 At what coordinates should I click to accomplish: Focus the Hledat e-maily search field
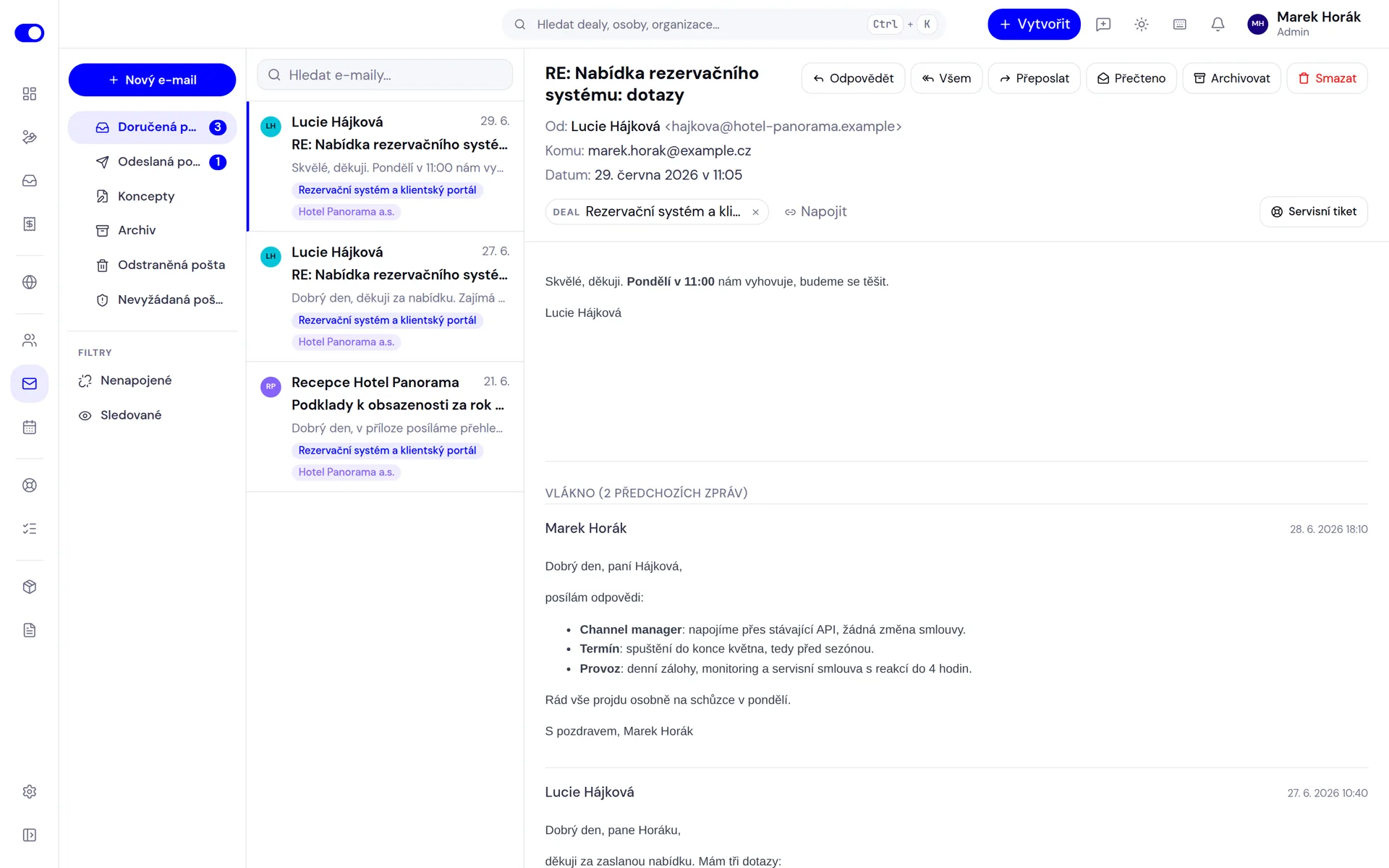pyautogui.click(x=385, y=75)
